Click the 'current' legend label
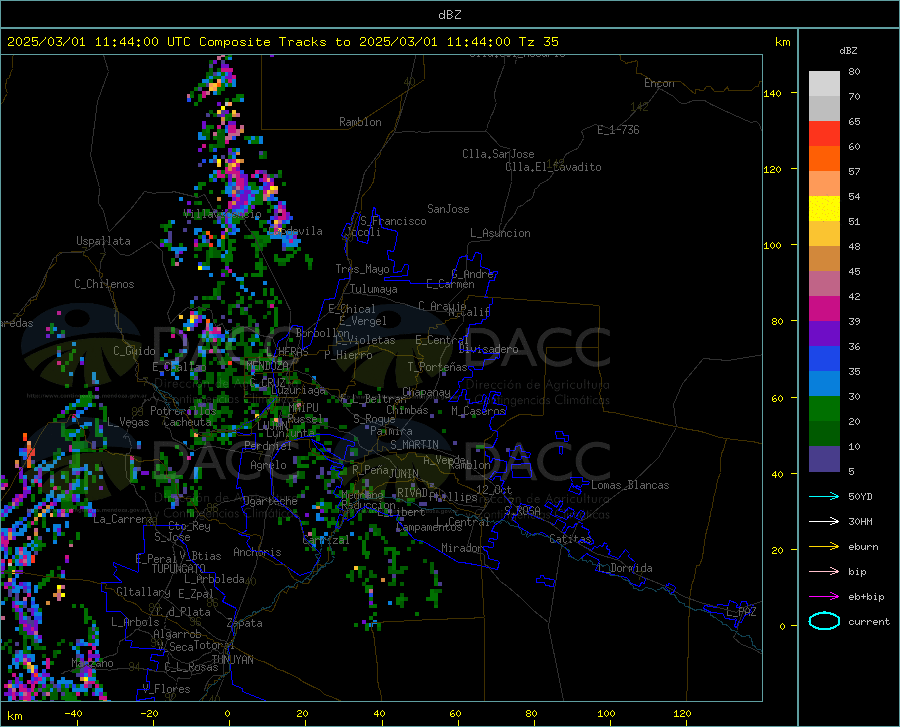The height and width of the screenshot is (727, 900). pyautogui.click(x=869, y=621)
